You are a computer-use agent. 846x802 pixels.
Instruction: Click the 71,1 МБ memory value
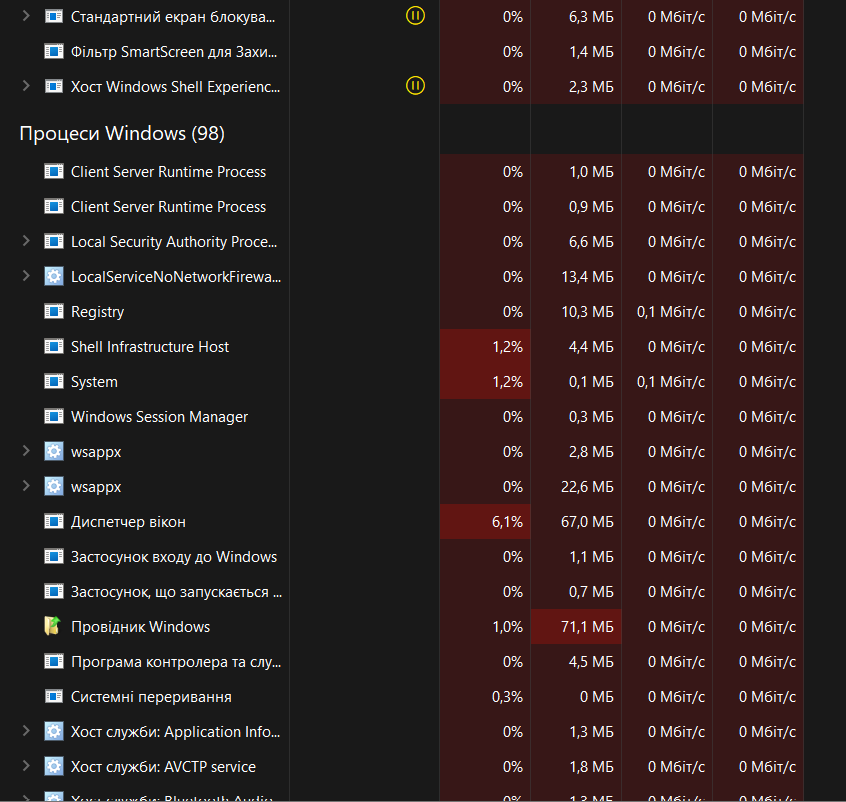[x=587, y=627]
